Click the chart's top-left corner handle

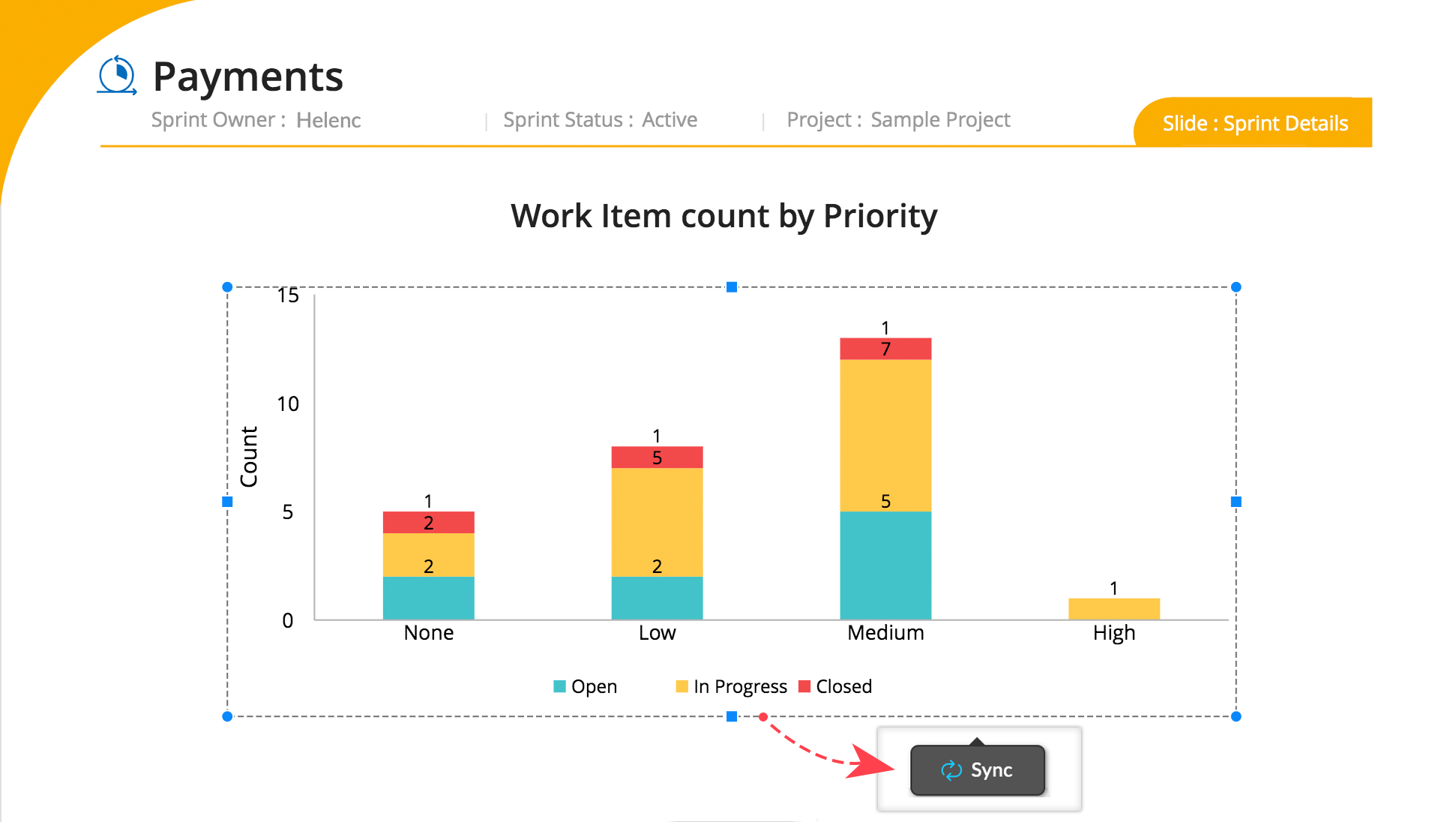tap(228, 287)
